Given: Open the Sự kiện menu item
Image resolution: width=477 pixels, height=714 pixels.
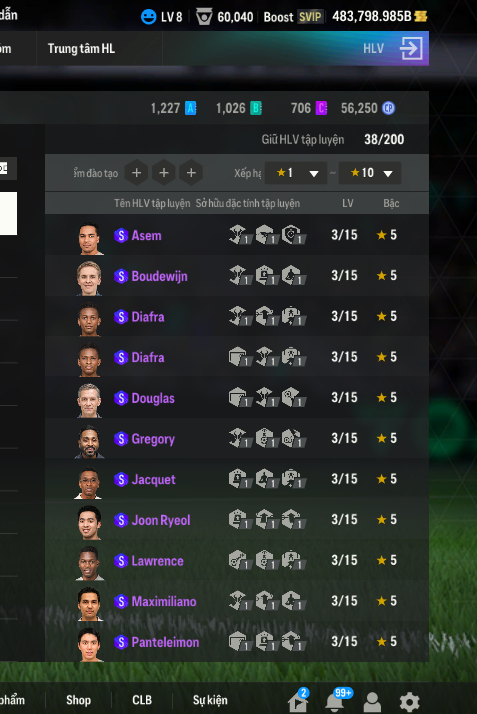Looking at the screenshot, I should tap(210, 700).
